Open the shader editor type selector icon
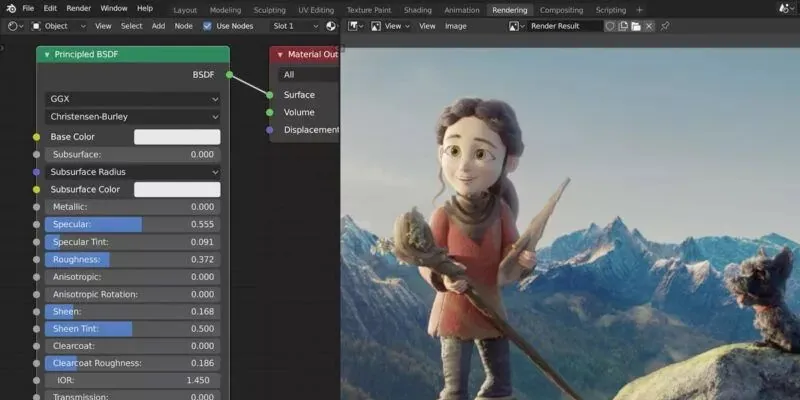This screenshot has height=400, width=800. click(x=16, y=26)
